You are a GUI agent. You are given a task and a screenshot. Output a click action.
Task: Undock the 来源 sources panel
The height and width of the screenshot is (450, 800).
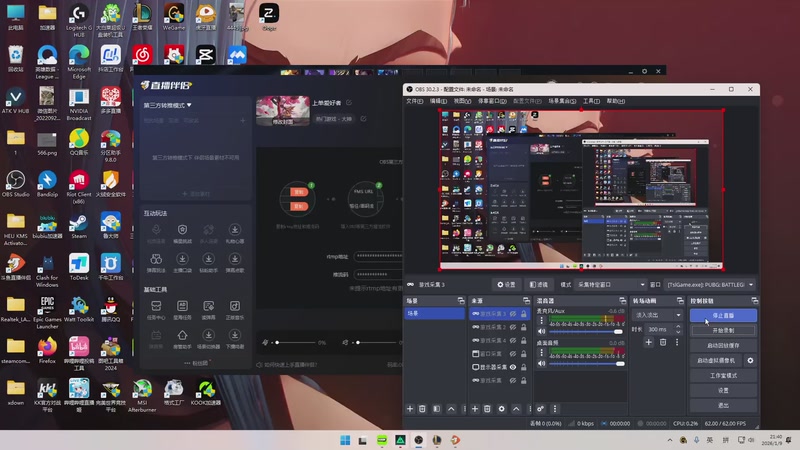526,301
